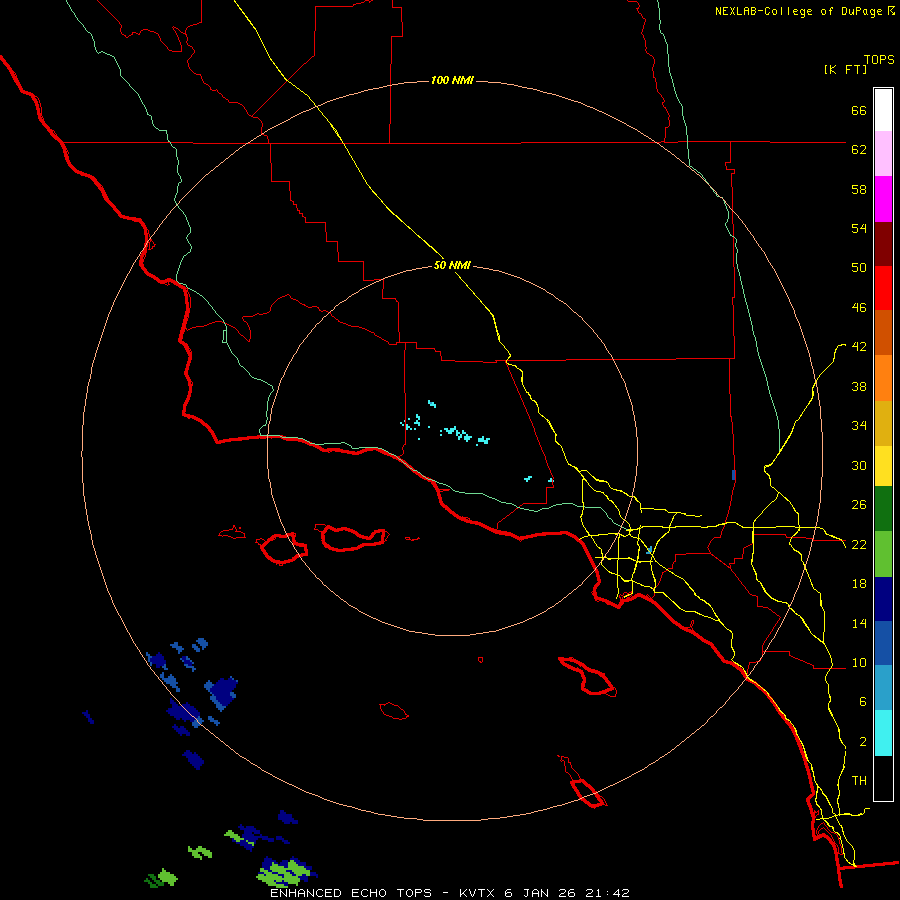
Task: Click the [K FT] units label
Action: (845, 69)
